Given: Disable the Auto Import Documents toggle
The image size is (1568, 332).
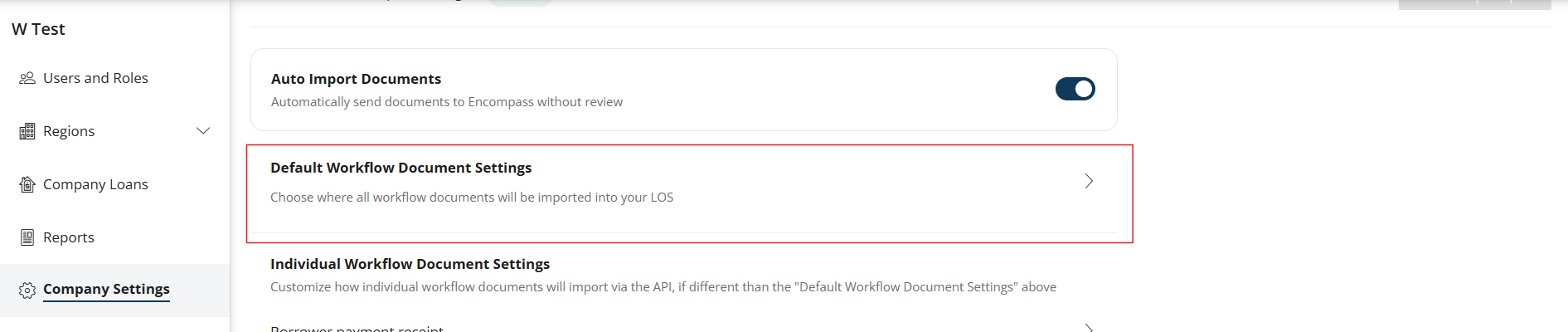Looking at the screenshot, I should tap(1075, 89).
